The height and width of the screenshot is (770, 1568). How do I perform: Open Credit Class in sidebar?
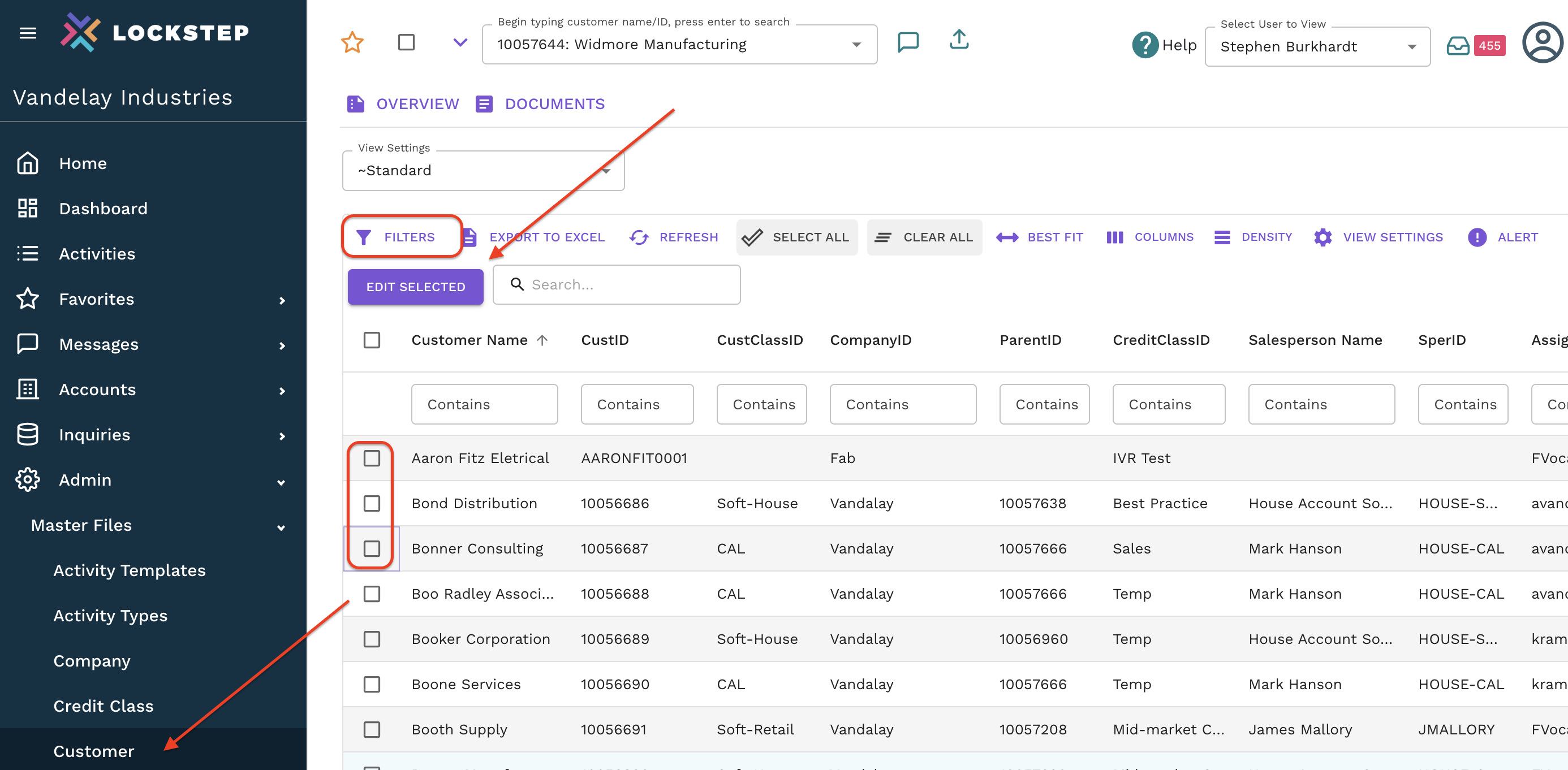[104, 706]
